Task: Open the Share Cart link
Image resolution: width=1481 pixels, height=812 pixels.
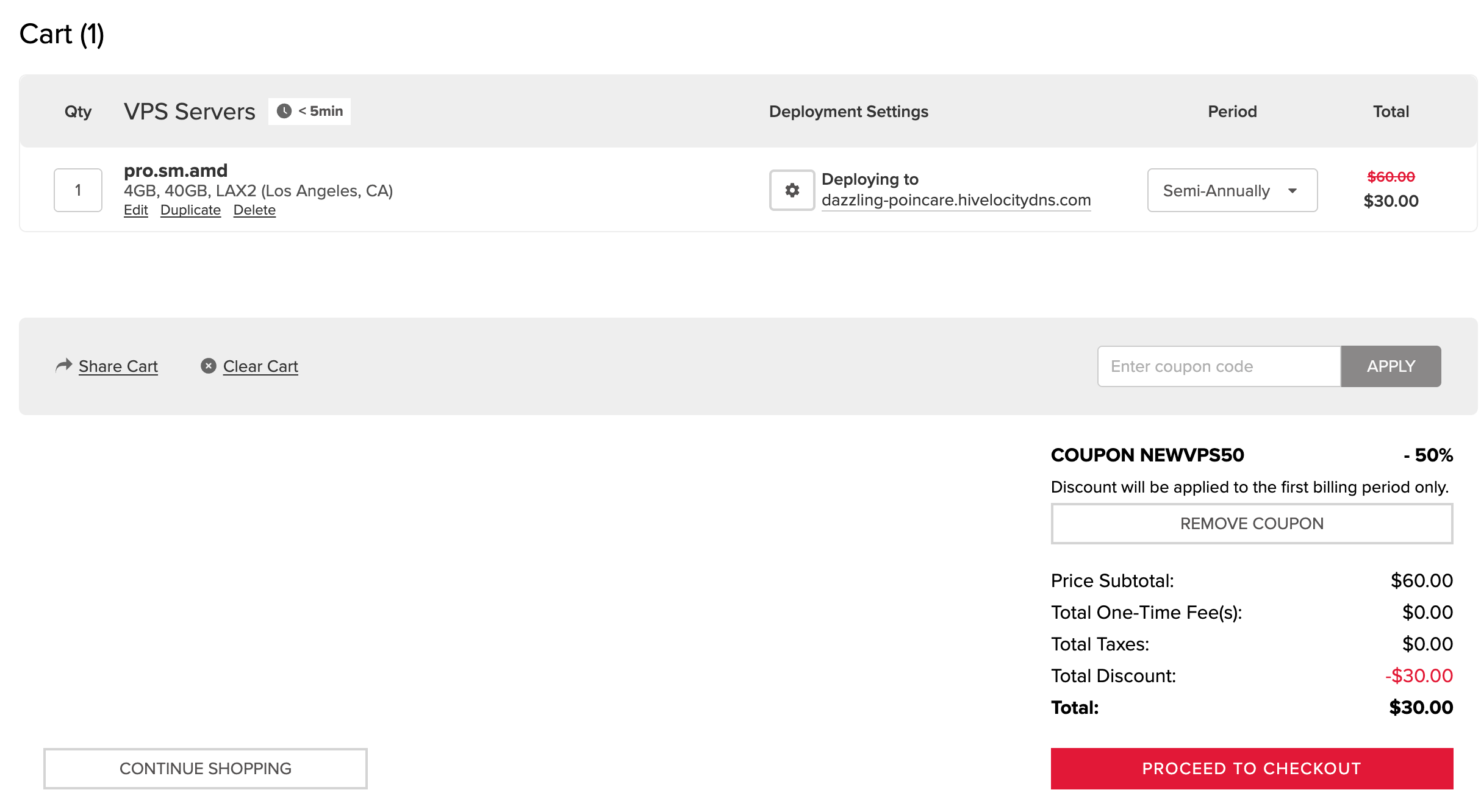Action: (x=118, y=366)
